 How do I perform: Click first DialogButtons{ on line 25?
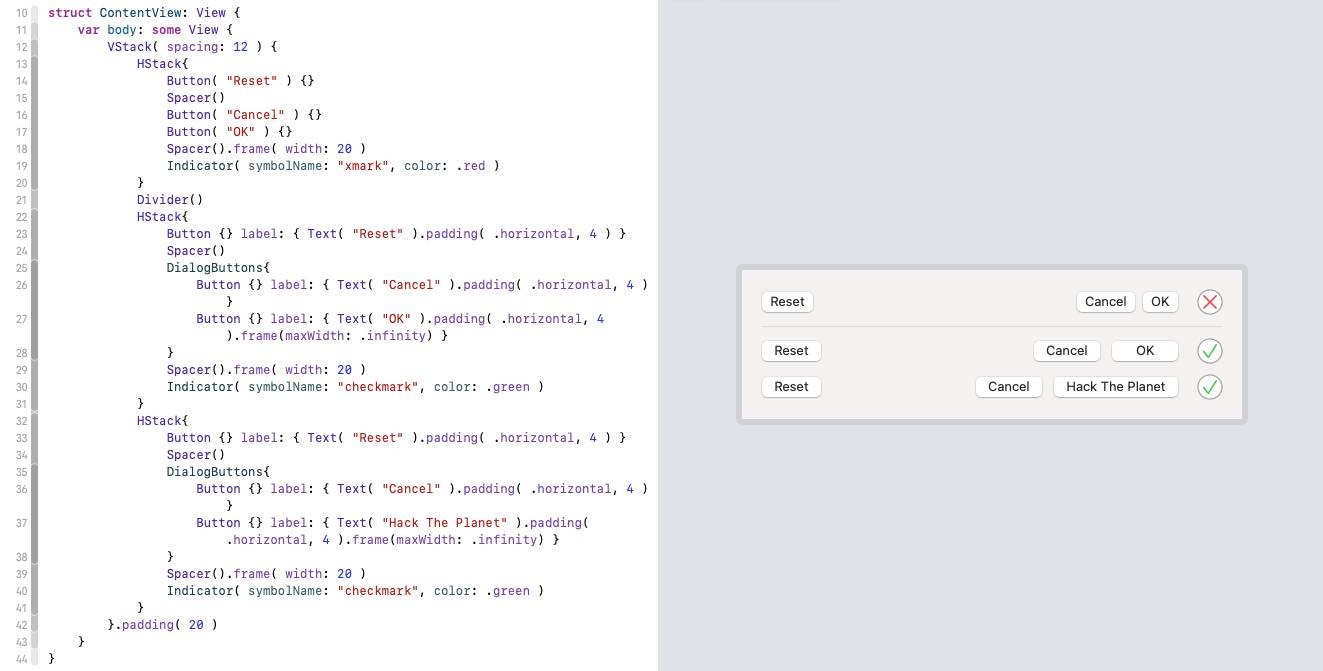coord(218,268)
